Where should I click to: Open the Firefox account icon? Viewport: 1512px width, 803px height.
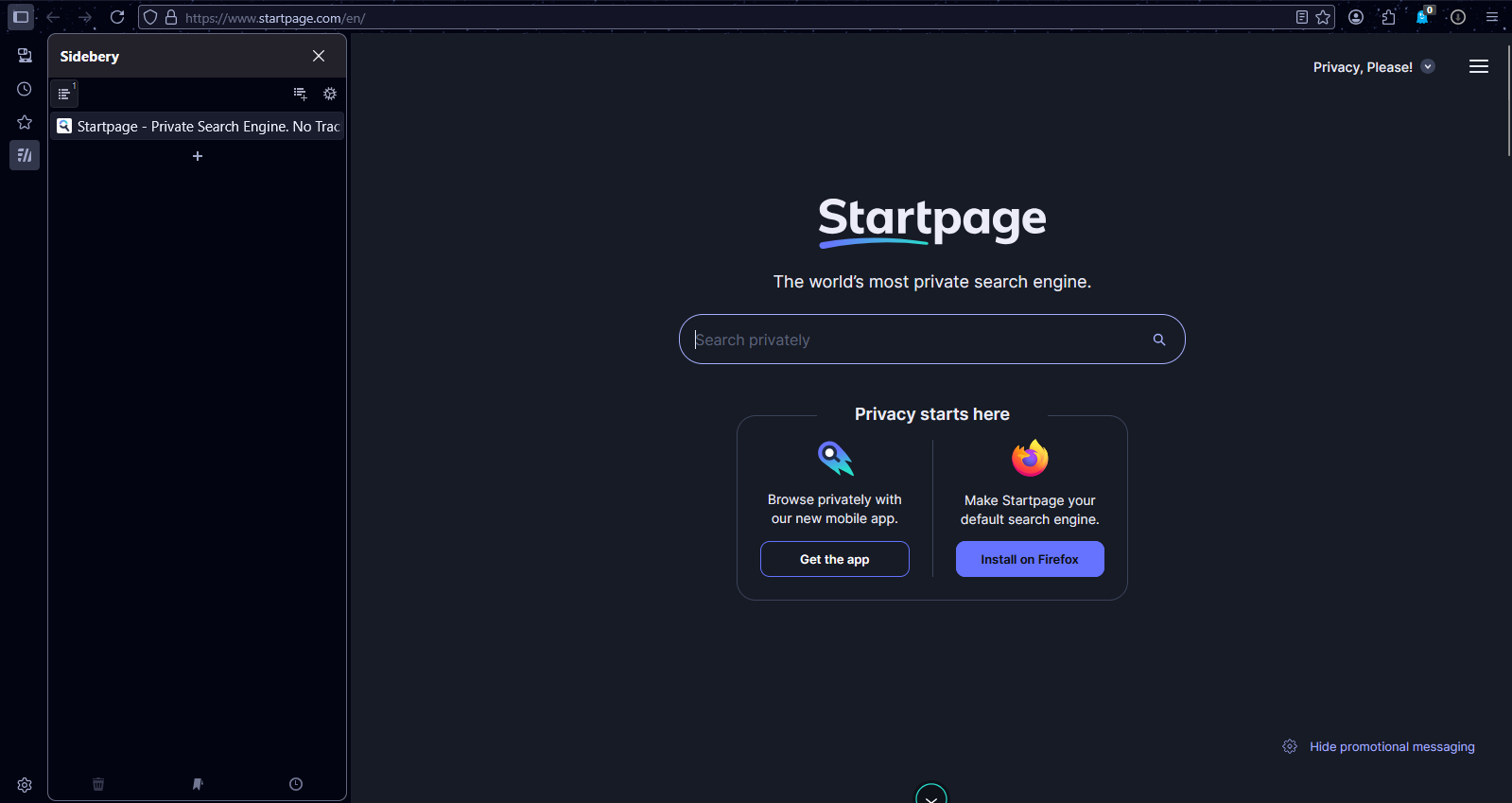click(x=1356, y=17)
